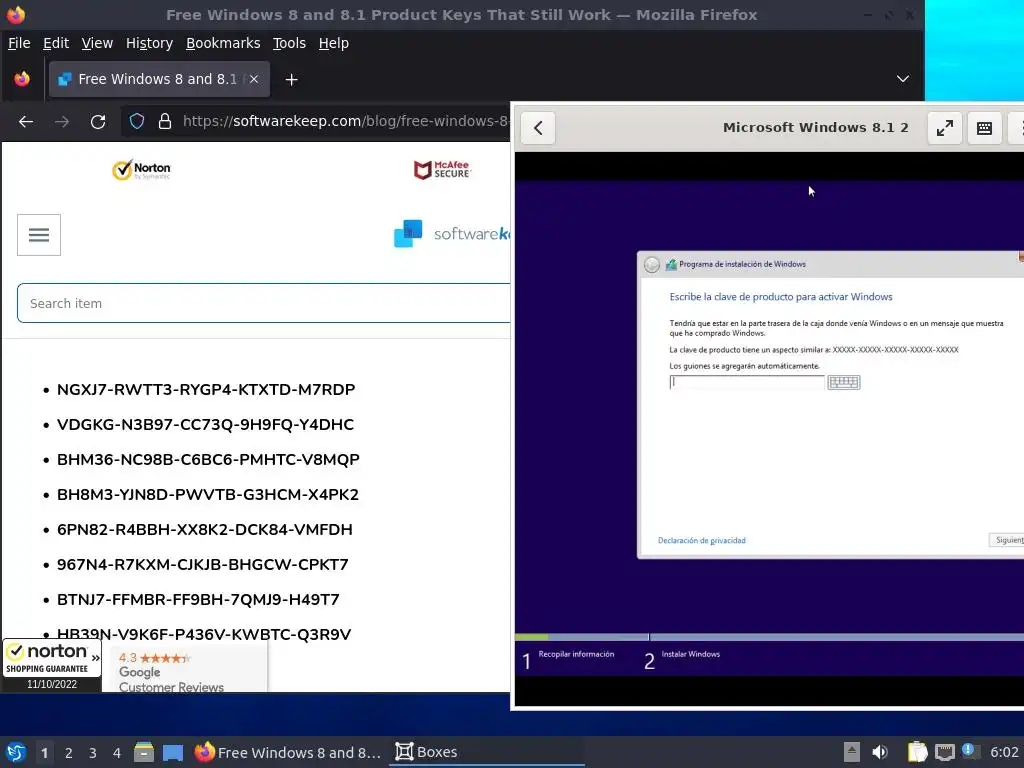Close the Free Windows 8 tab
Viewport: 1024px width, 768px height.
[x=254, y=79]
